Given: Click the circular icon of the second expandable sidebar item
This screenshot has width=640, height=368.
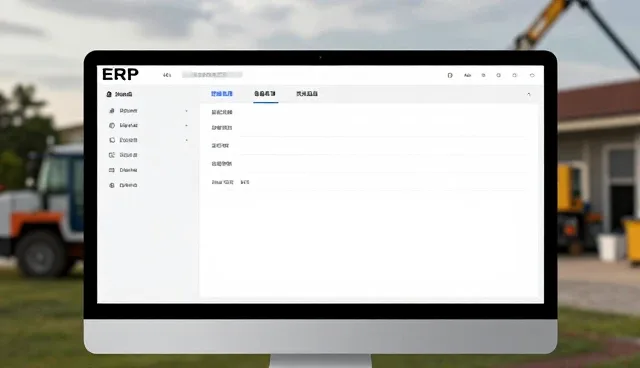Looking at the screenshot, I should pos(112,126).
